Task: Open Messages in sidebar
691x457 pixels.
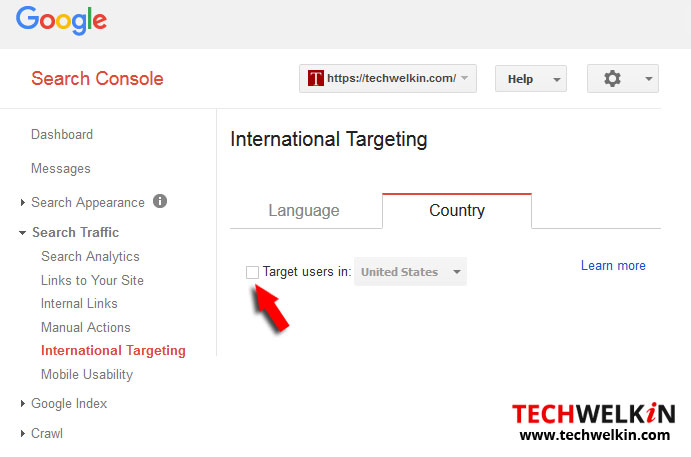Action: pyautogui.click(x=61, y=168)
